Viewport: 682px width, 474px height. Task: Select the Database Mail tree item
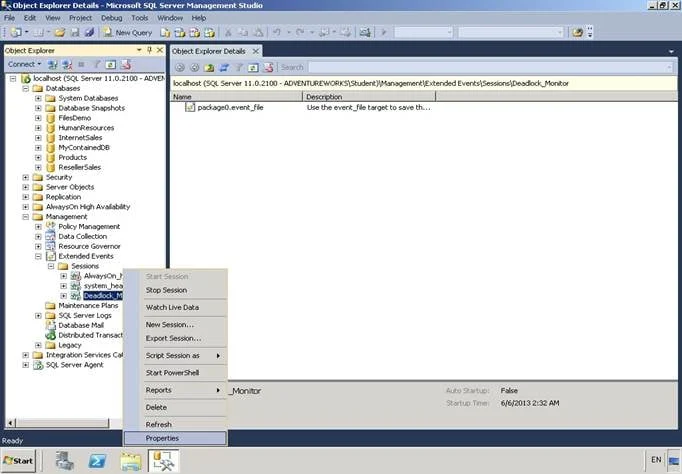coord(81,325)
